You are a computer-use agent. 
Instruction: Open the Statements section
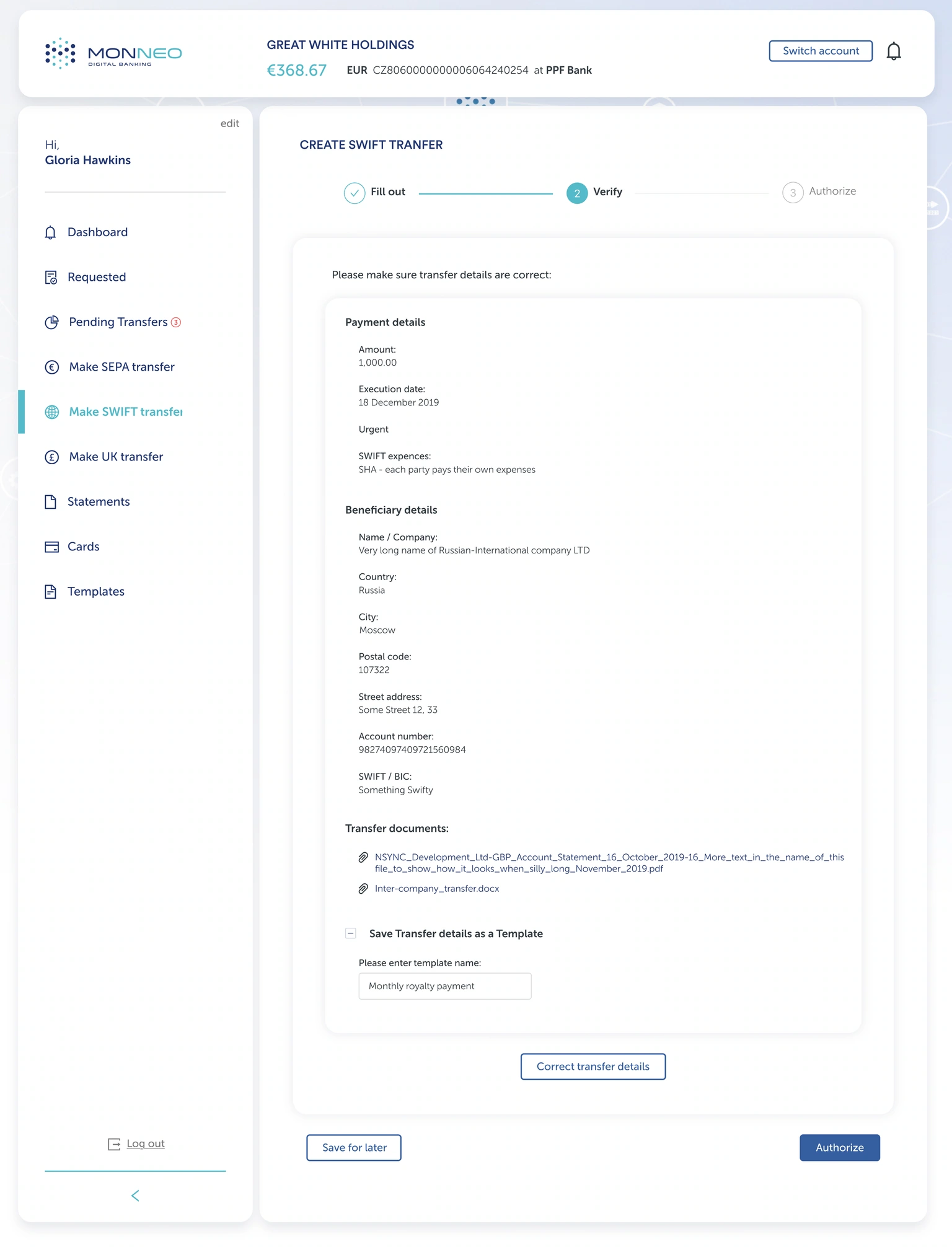[99, 502]
